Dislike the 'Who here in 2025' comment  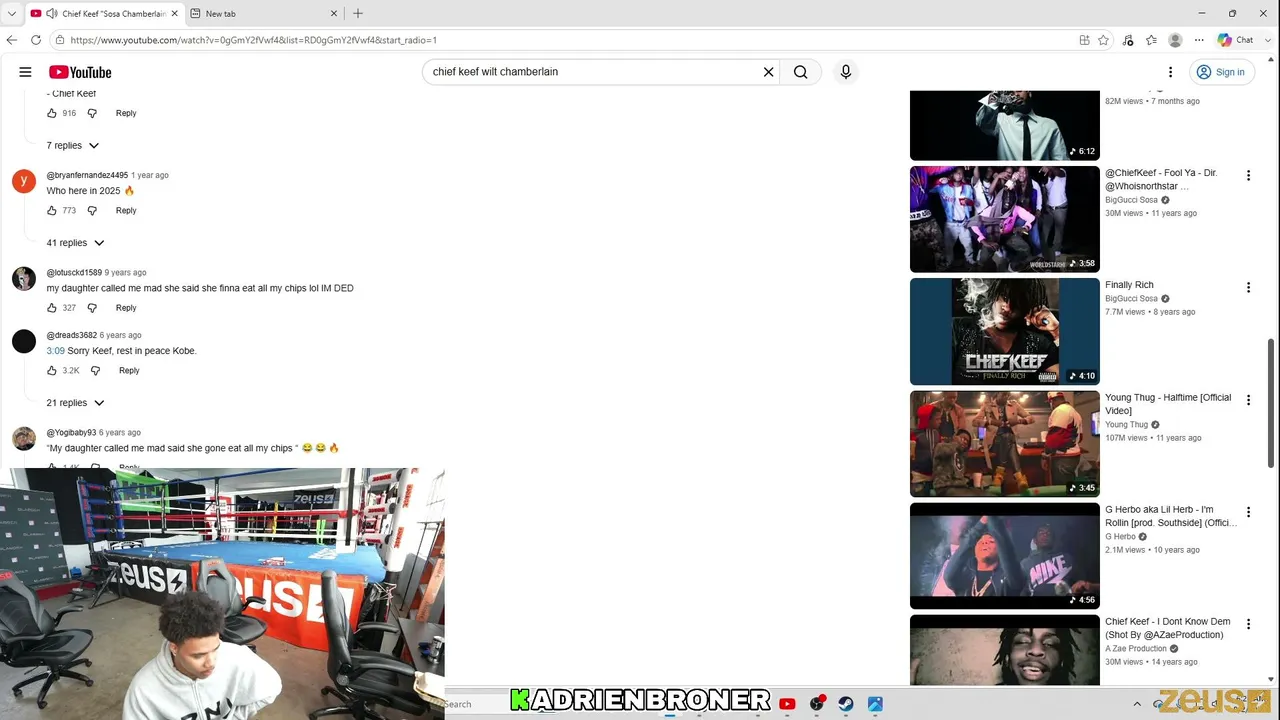(x=92, y=210)
